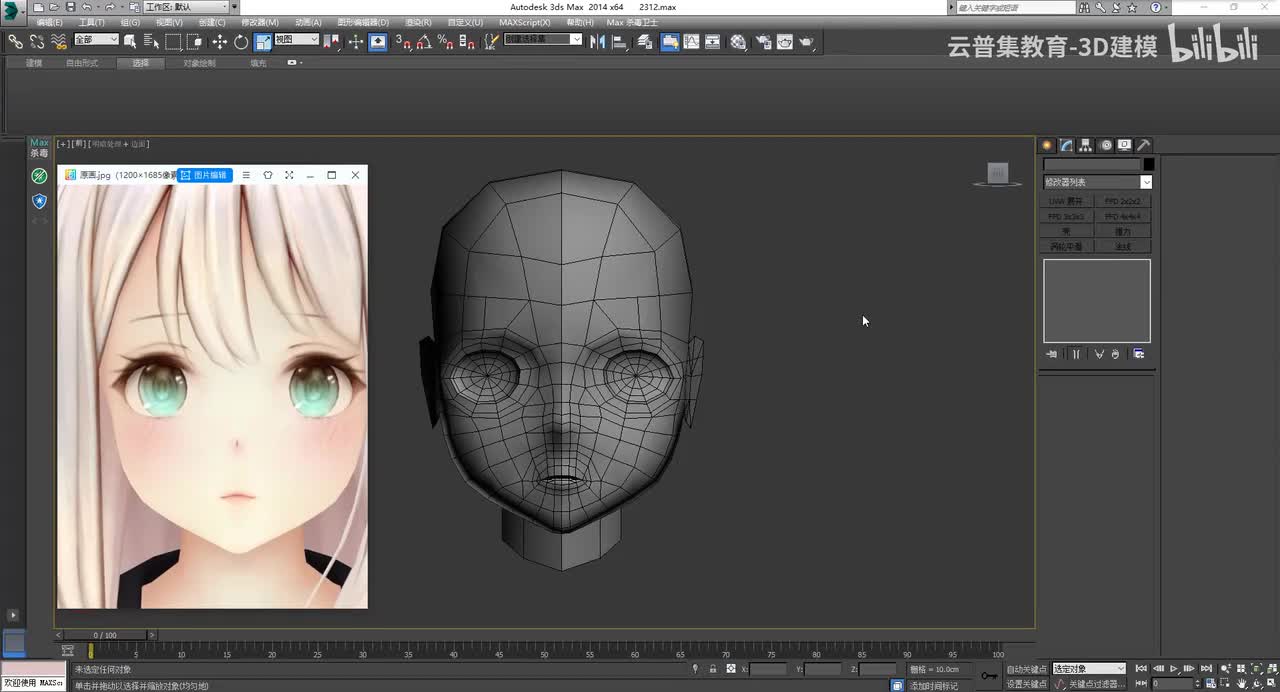Viewport: 1280px width, 692px height.
Task: Click the Mirror tool icon
Action: (597, 42)
